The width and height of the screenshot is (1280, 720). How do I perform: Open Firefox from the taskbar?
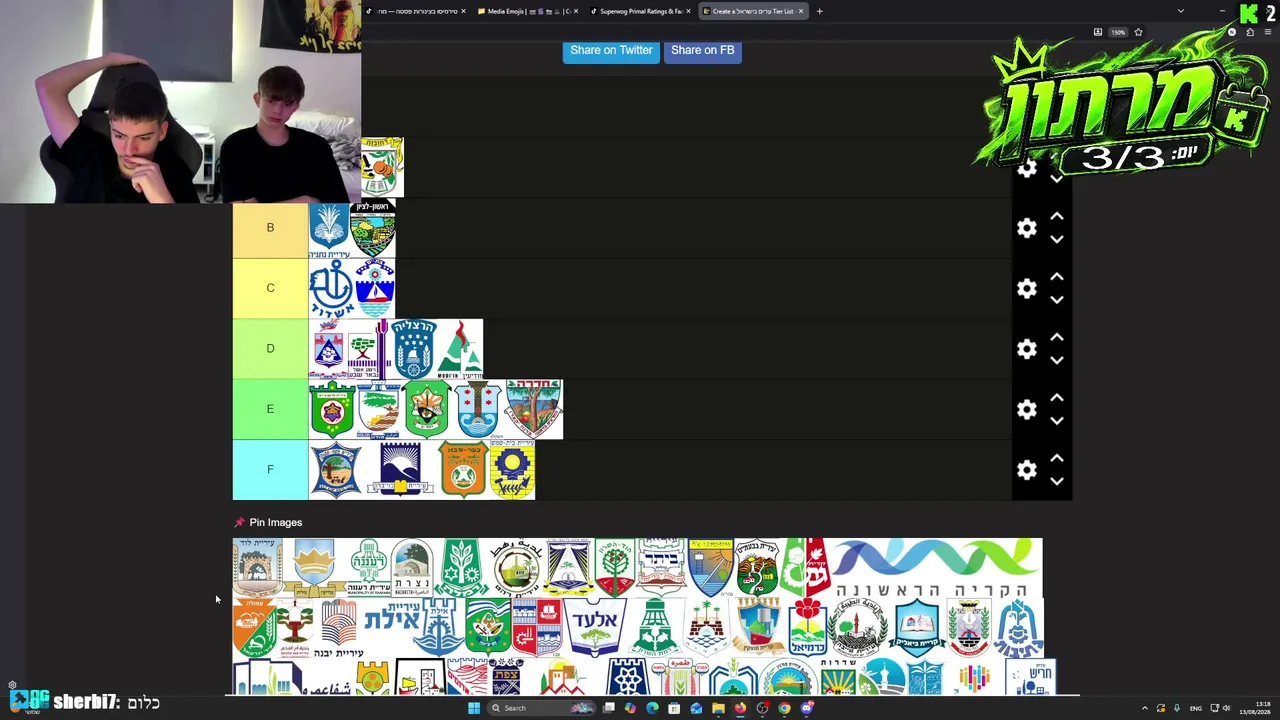click(x=740, y=708)
